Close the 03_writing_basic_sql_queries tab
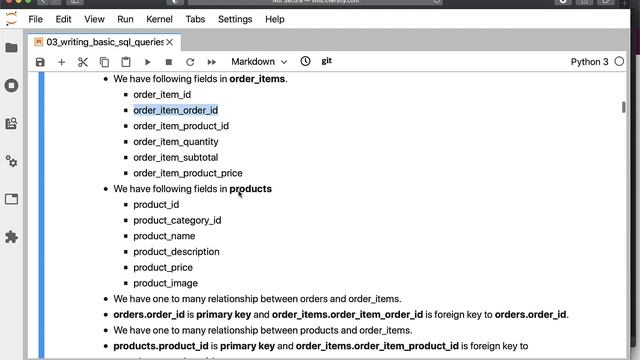Screen dimensions: 640x360 170,42
